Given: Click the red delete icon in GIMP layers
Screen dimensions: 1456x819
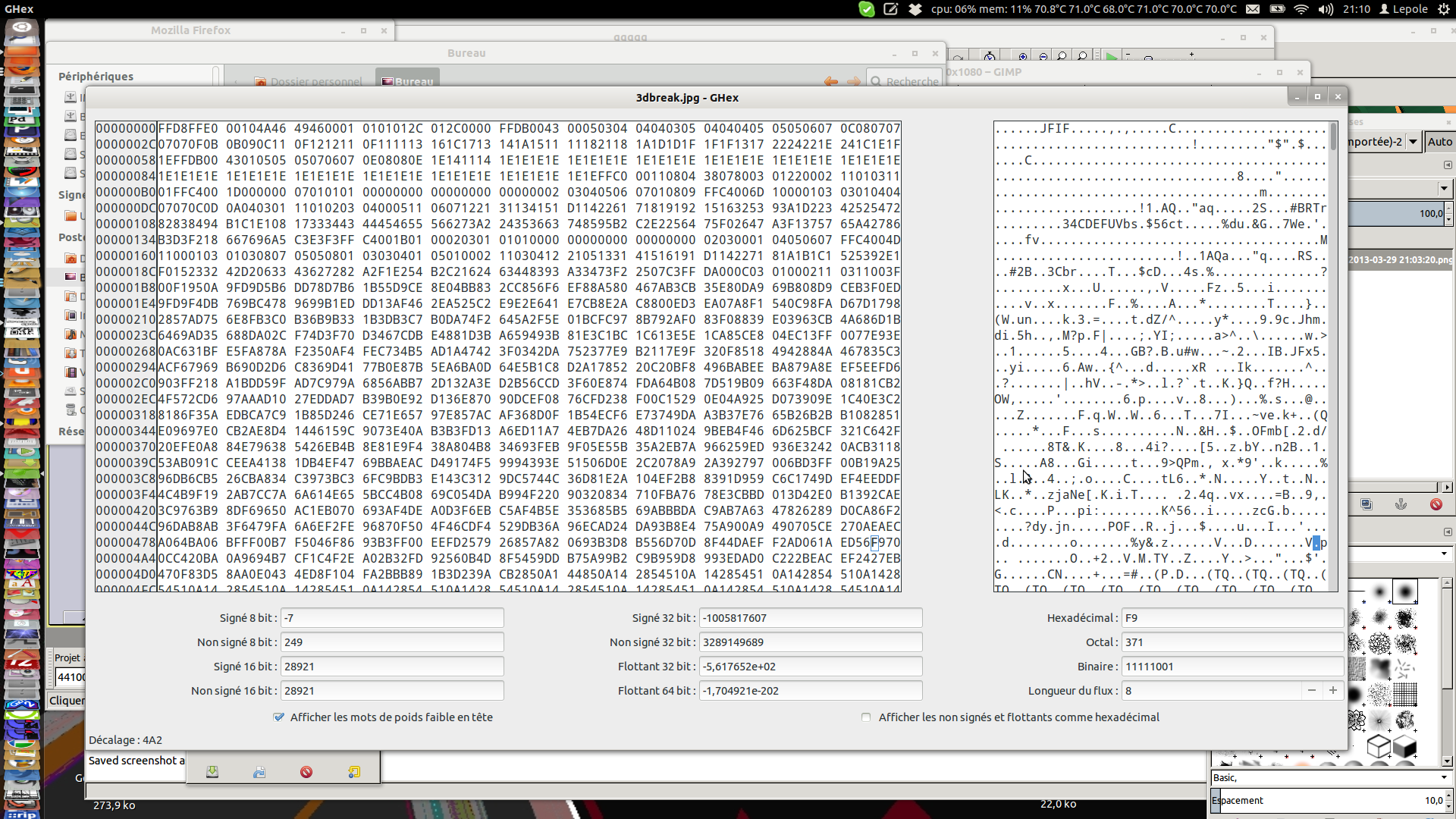Looking at the screenshot, I should pyautogui.click(x=1436, y=504).
